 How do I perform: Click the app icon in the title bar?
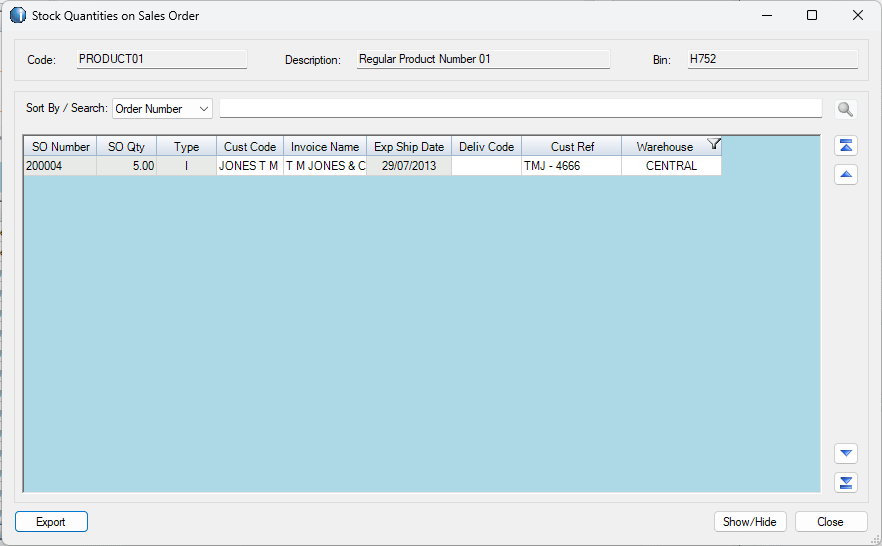click(x=18, y=15)
